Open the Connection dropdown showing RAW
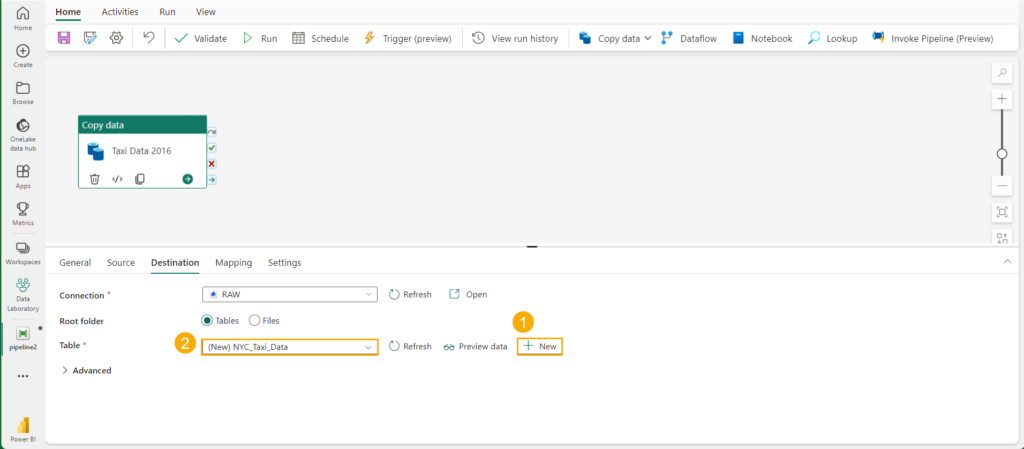 (x=289, y=295)
